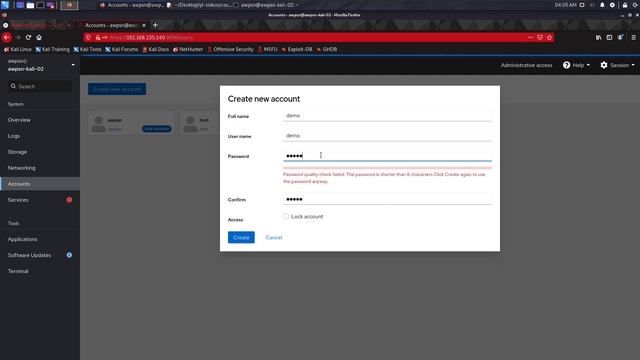640x360 pixels.
Task: Open Storage in the sidebar
Action: tap(40, 152)
